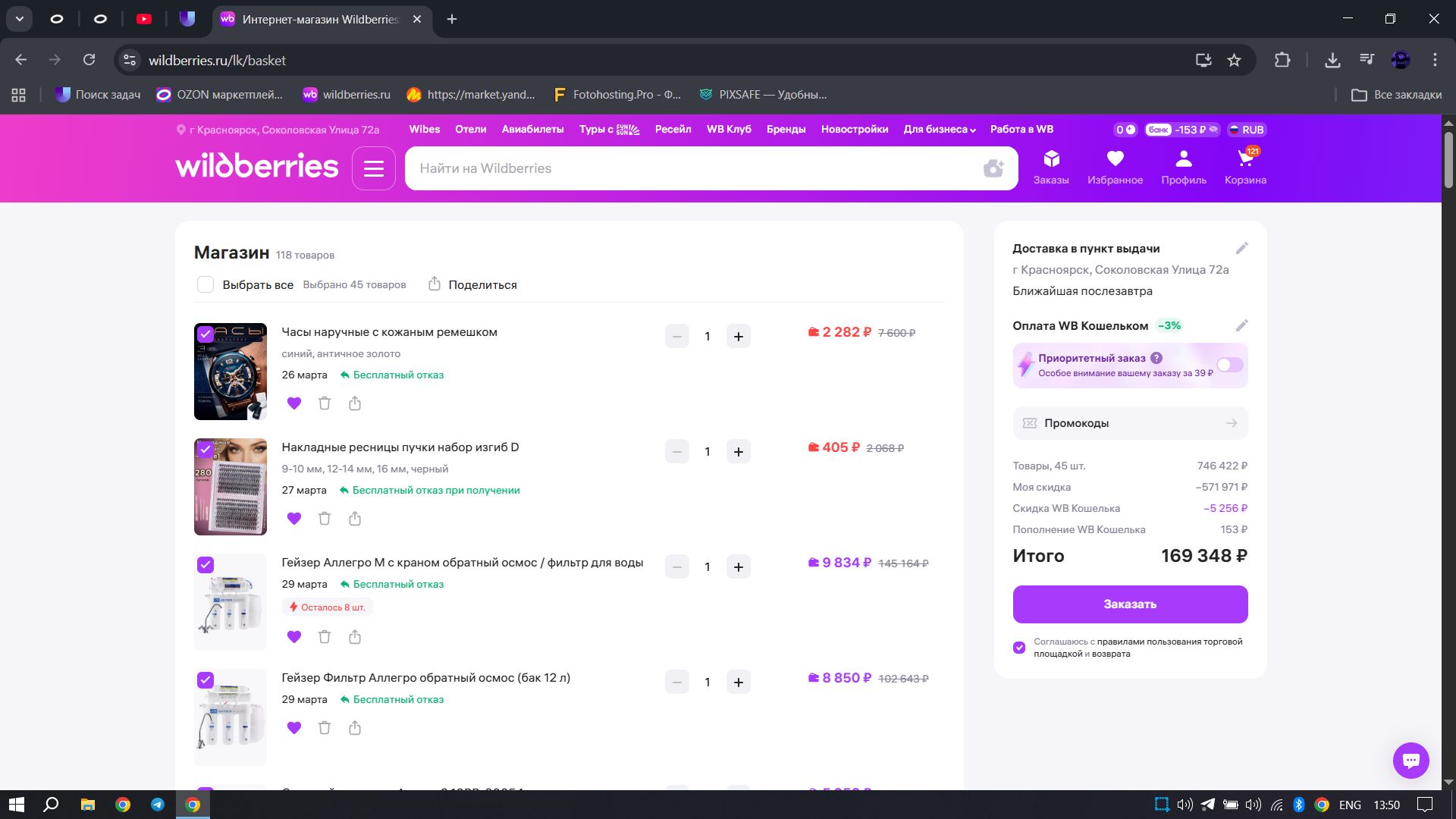Share the false eyelashes item
Screen dimensions: 1456x819
click(355, 519)
